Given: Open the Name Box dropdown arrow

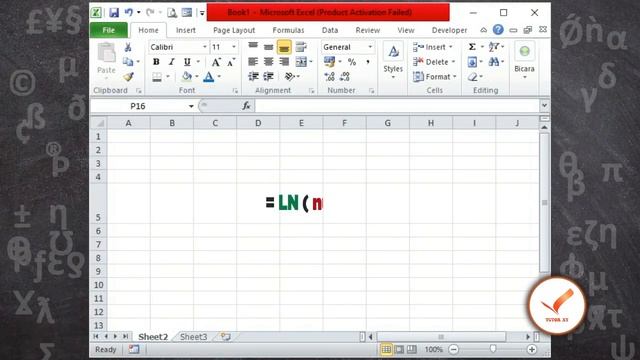Looking at the screenshot, I should click(x=191, y=107).
